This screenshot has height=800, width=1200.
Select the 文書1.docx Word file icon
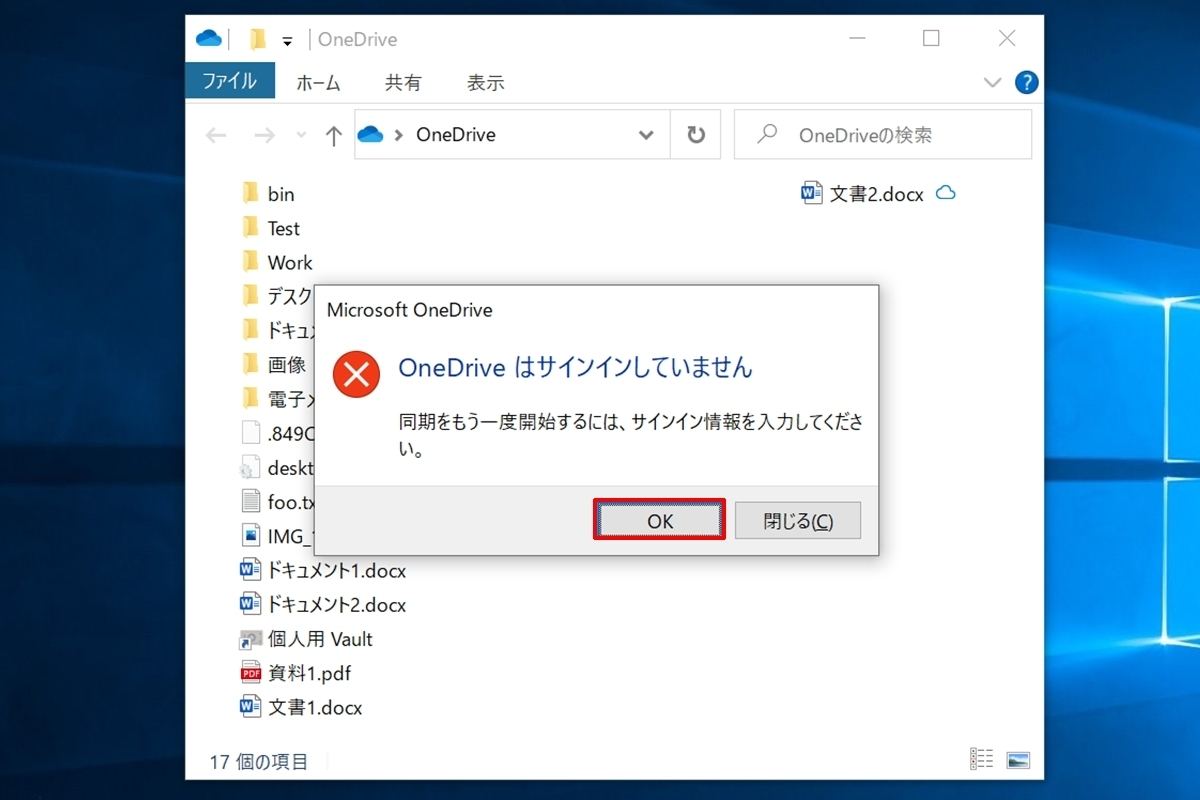(250, 707)
